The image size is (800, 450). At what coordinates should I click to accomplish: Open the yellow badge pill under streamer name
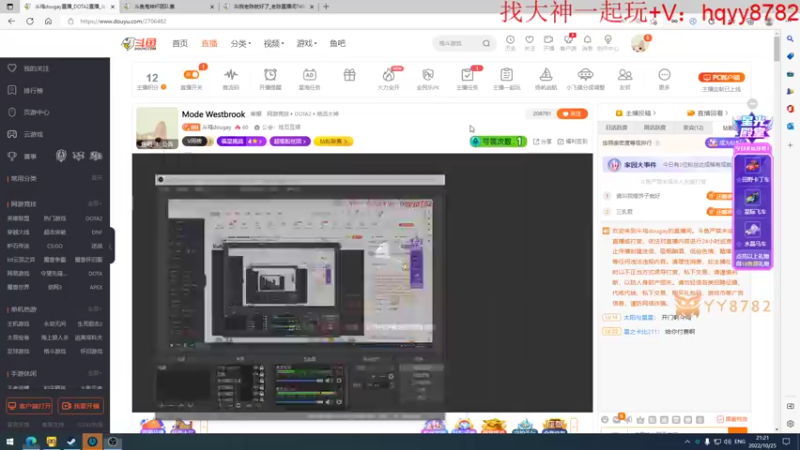[333, 141]
